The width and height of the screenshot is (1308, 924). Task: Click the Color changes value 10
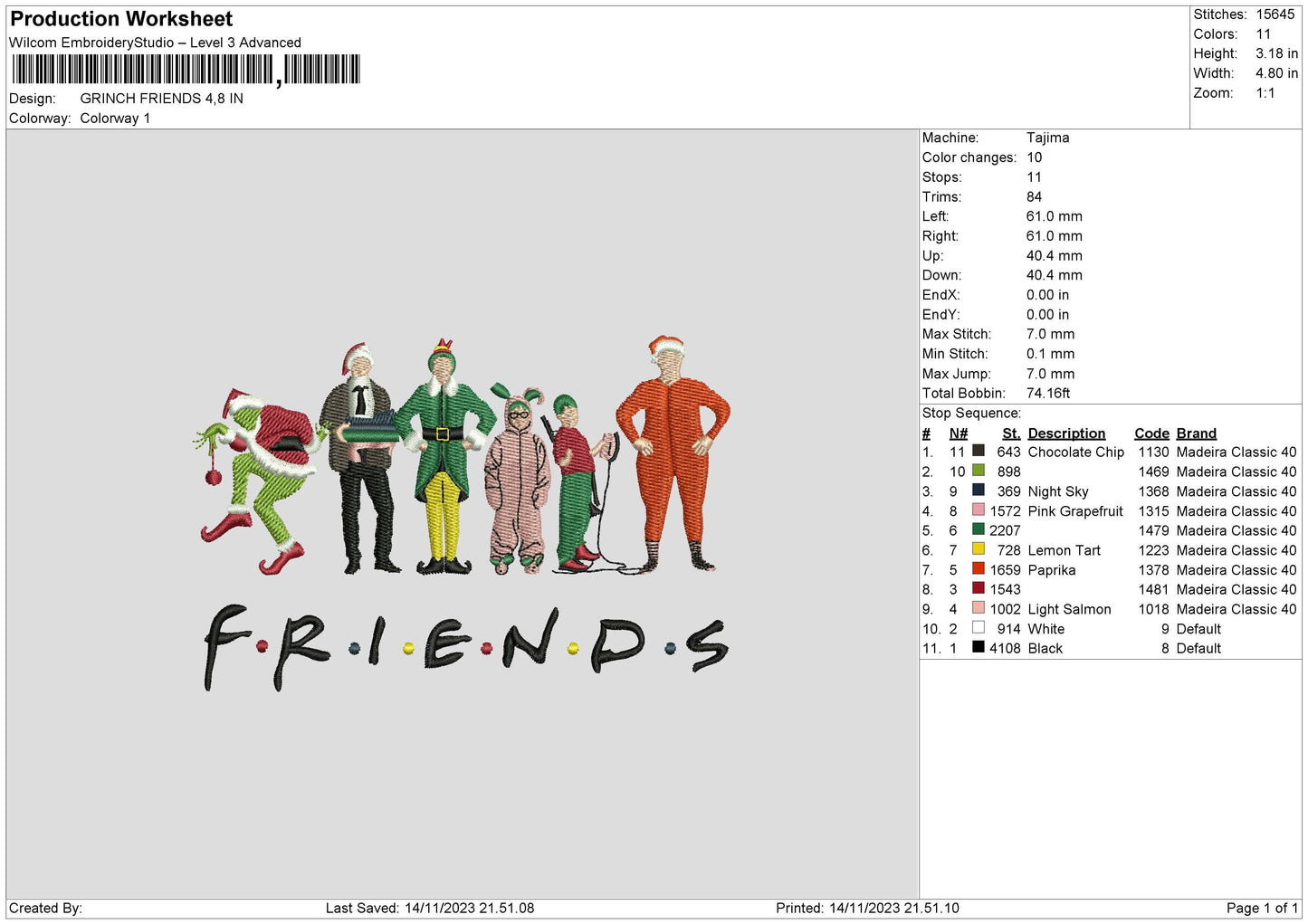(x=1034, y=157)
